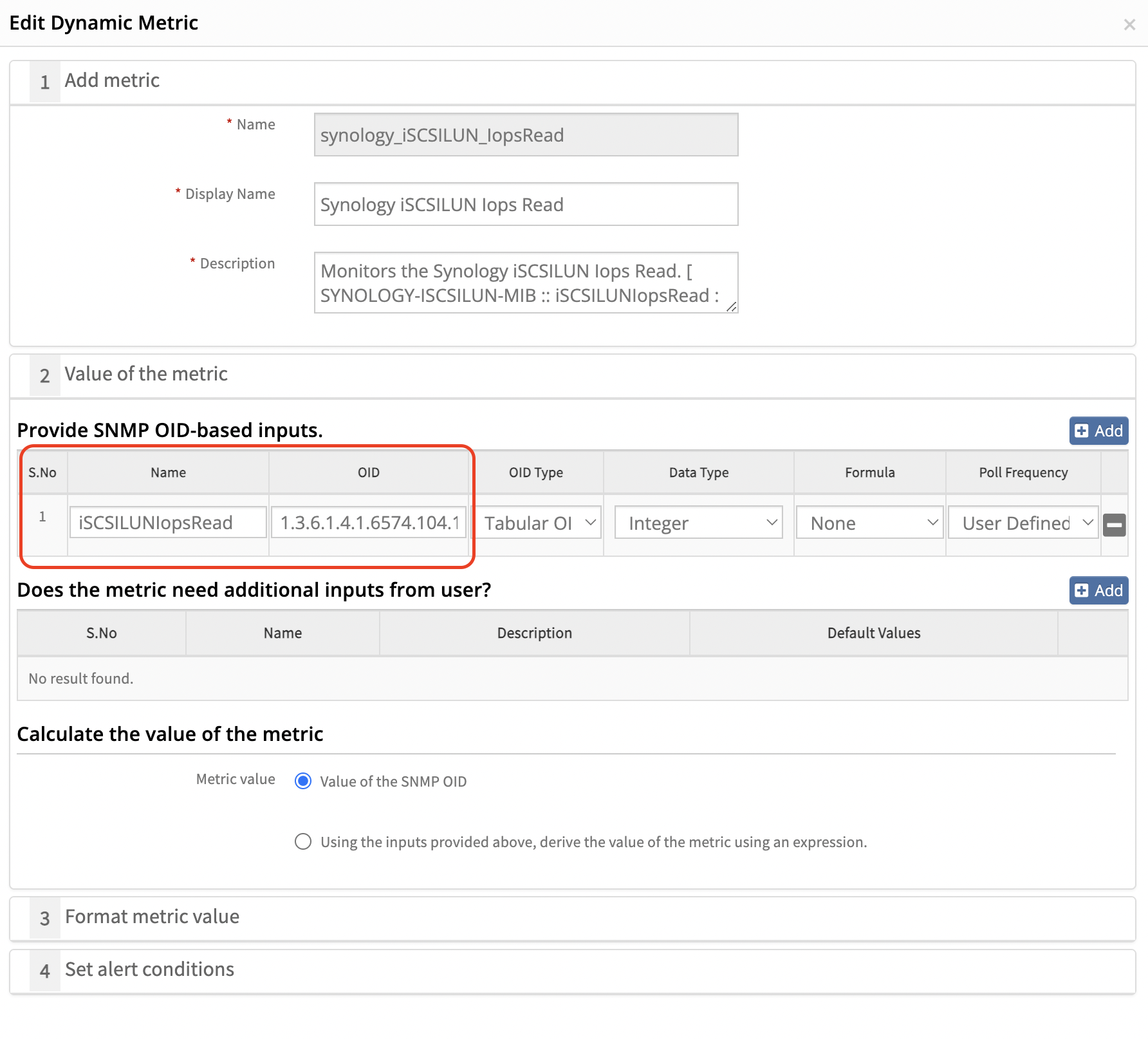Select the derive using an expression option
1148x1039 pixels.
coord(303,841)
